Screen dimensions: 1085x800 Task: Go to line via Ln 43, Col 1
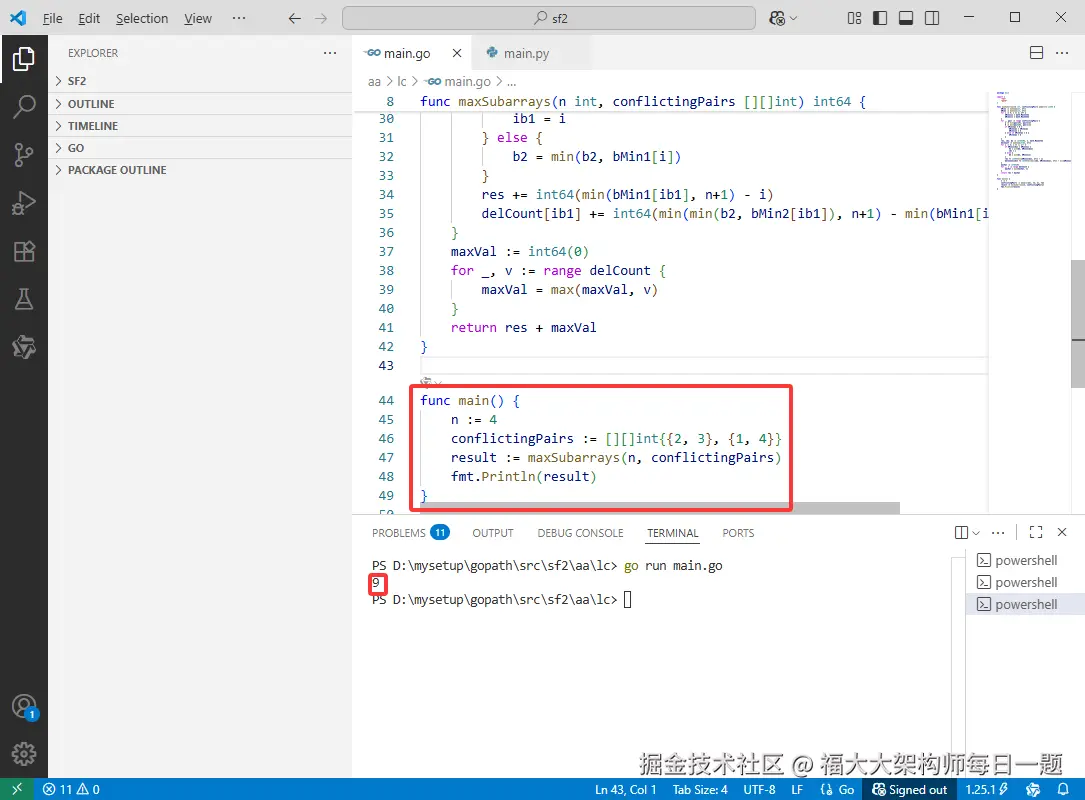[x=626, y=789]
